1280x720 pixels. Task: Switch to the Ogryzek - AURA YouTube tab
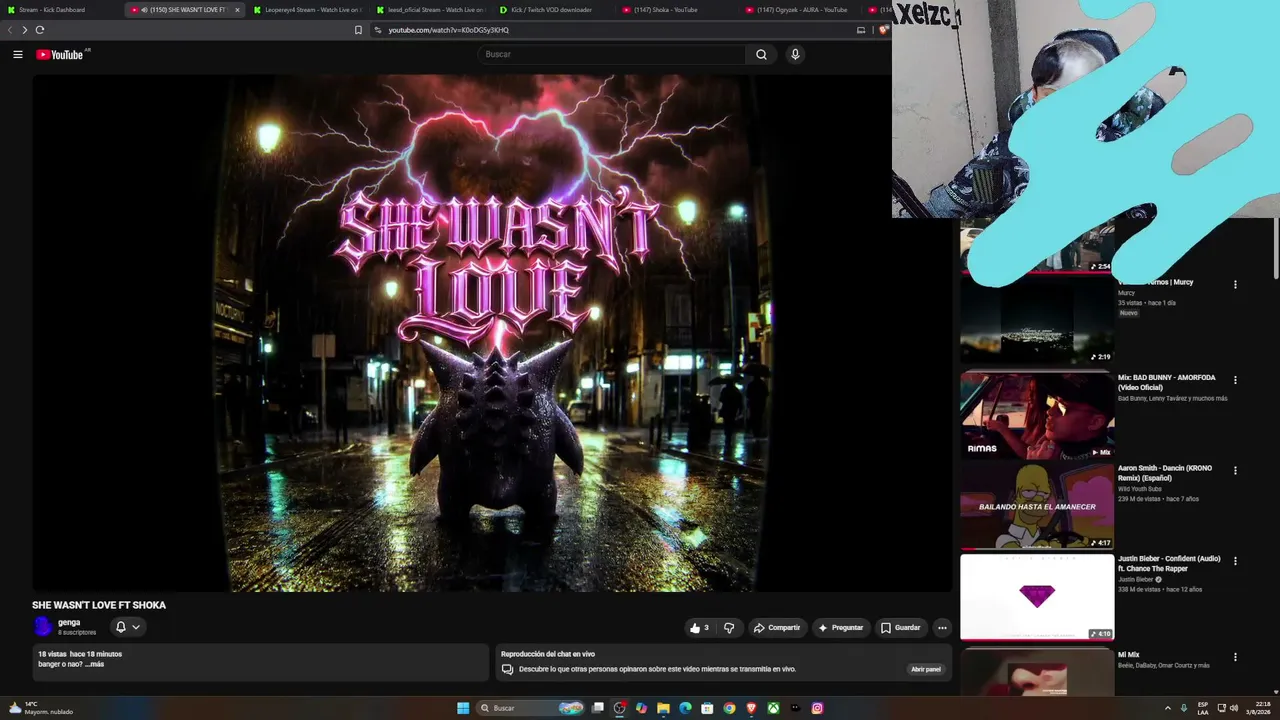pyautogui.click(x=800, y=10)
